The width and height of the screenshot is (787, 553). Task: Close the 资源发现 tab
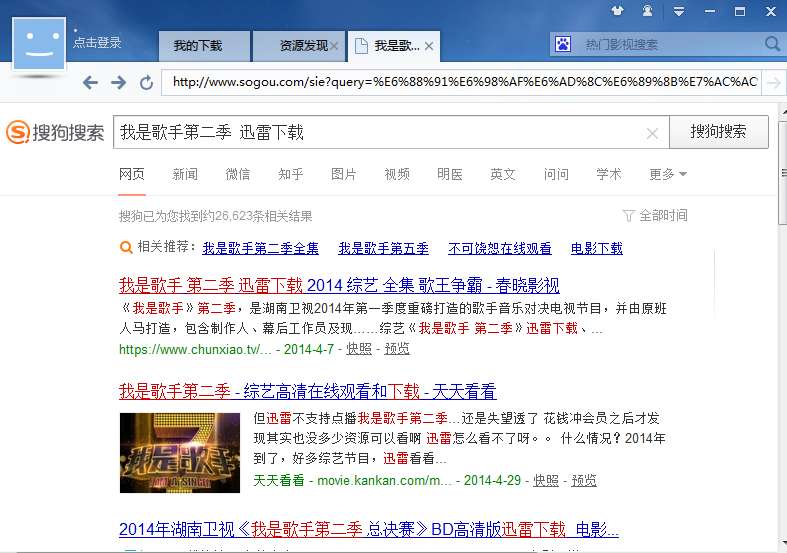pyautogui.click(x=334, y=46)
